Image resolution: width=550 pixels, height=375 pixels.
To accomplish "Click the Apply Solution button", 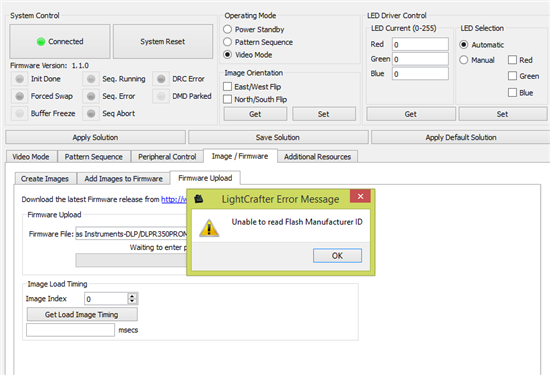I will (95, 137).
